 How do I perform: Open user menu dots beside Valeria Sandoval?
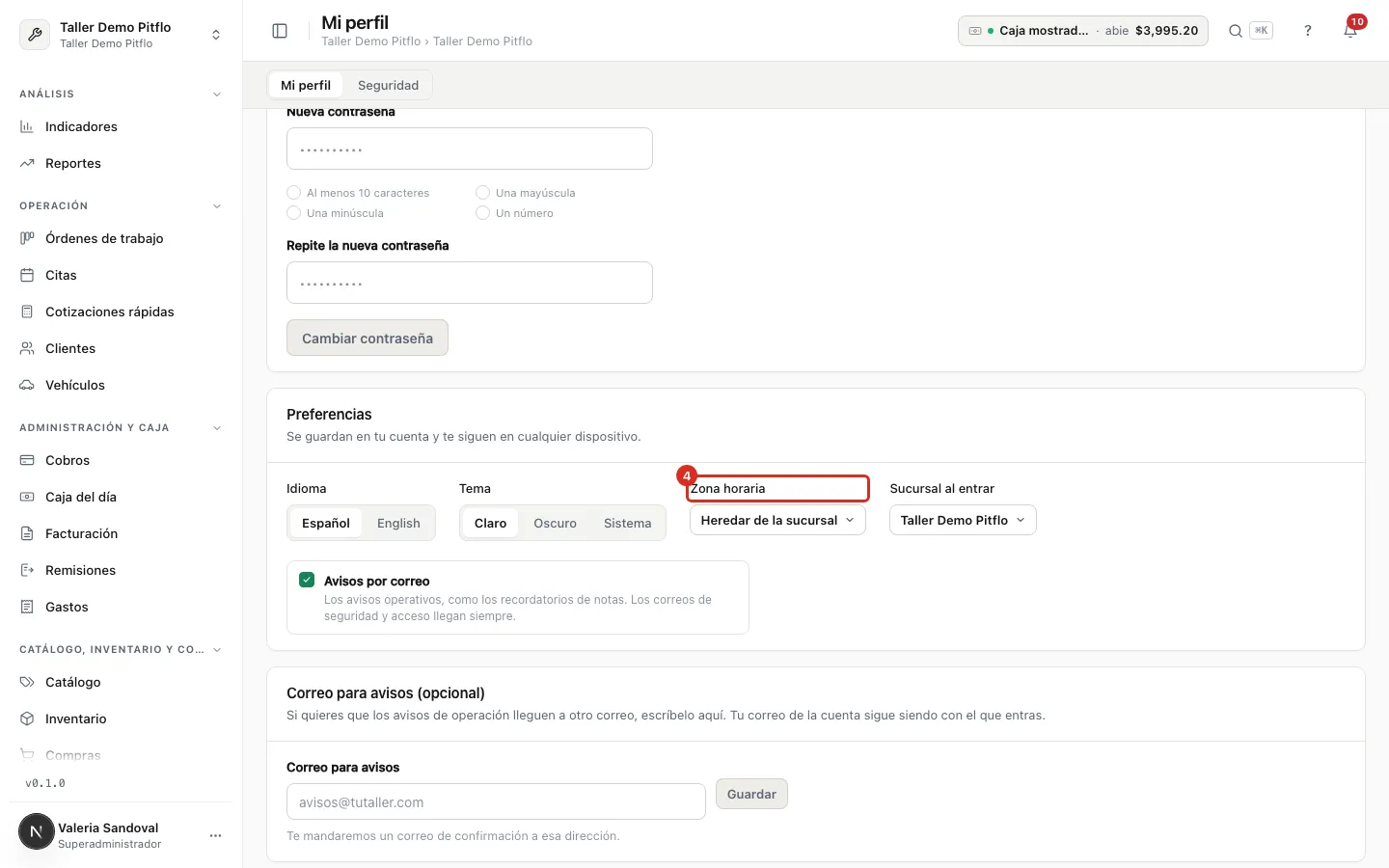(x=215, y=835)
